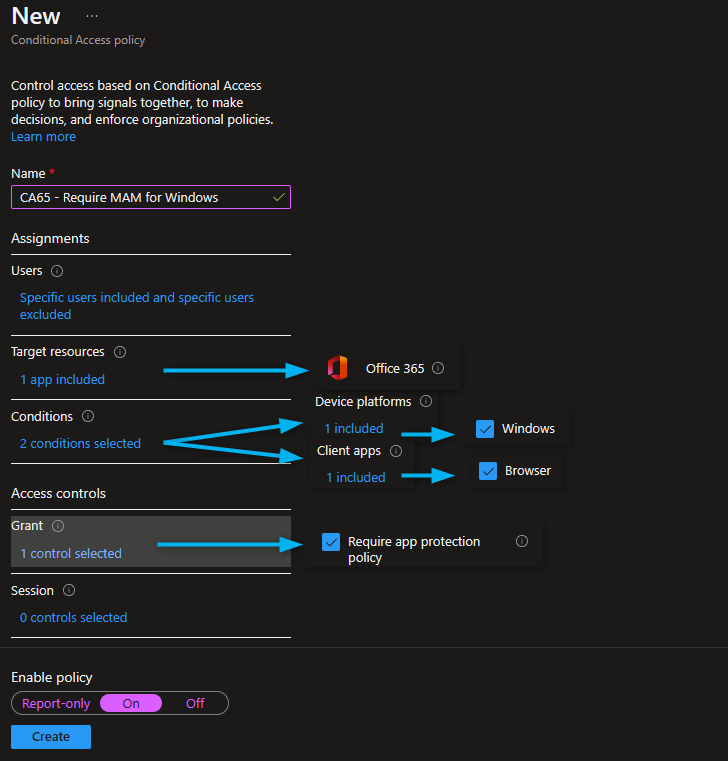
Task: Click the Office 365 app logo icon
Action: click(x=337, y=368)
